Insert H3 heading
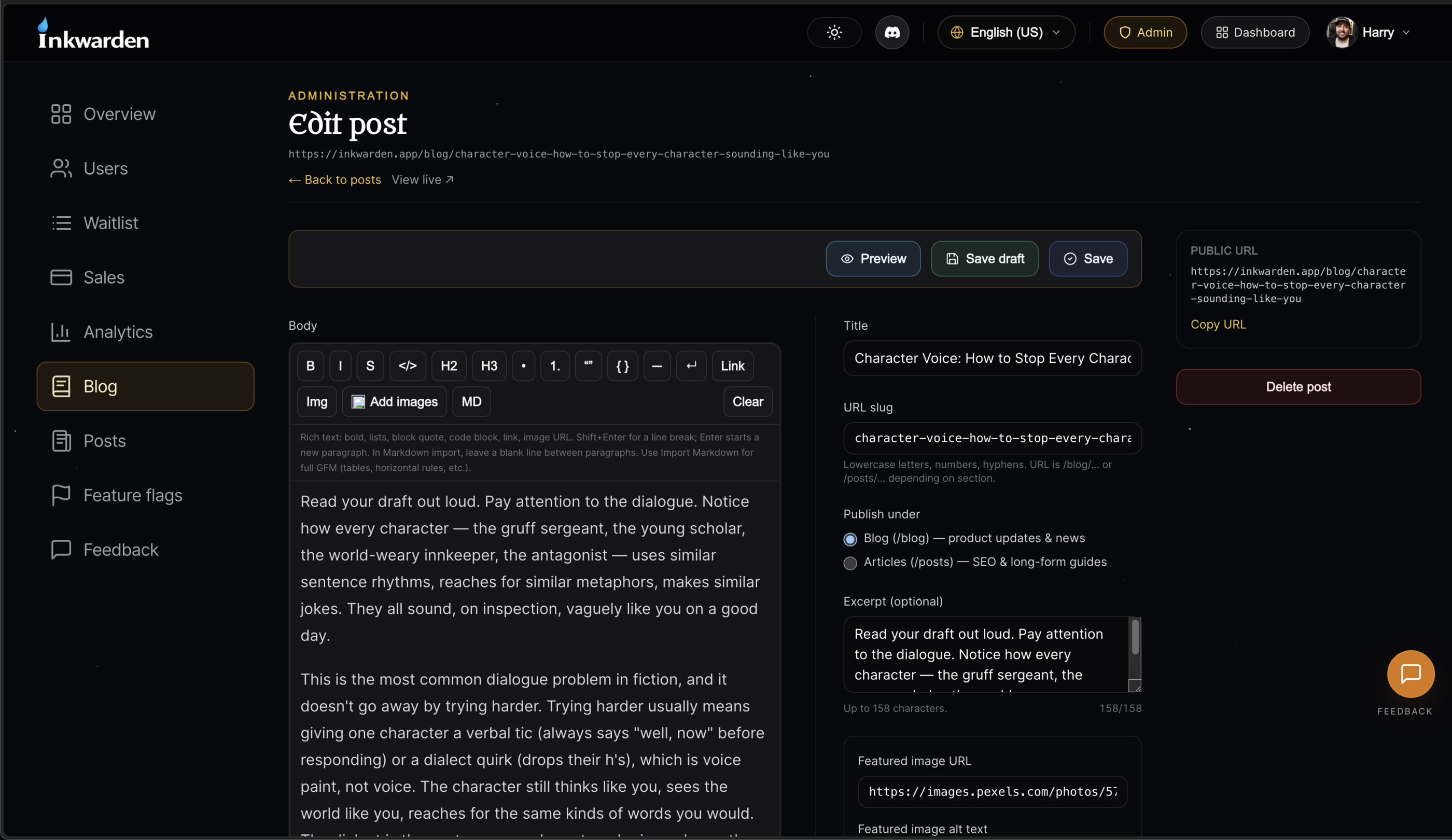Image resolution: width=1452 pixels, height=840 pixels. point(489,366)
